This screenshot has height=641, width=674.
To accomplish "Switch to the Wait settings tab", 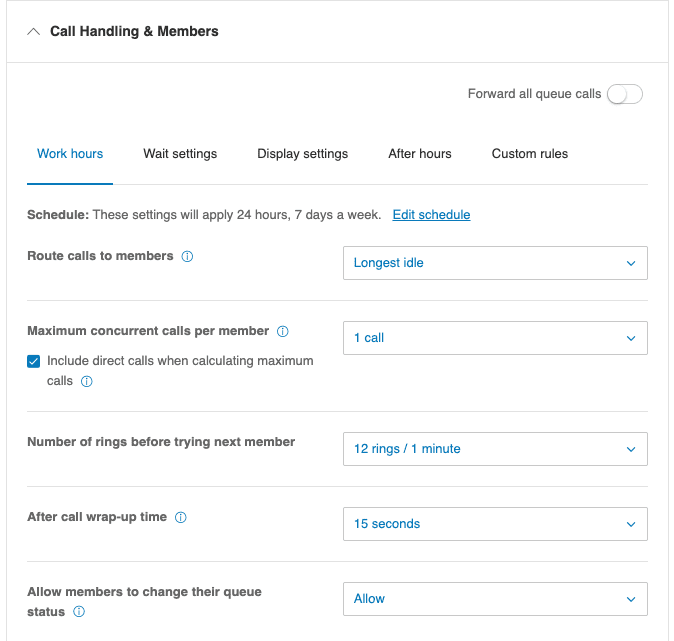I will 180,154.
